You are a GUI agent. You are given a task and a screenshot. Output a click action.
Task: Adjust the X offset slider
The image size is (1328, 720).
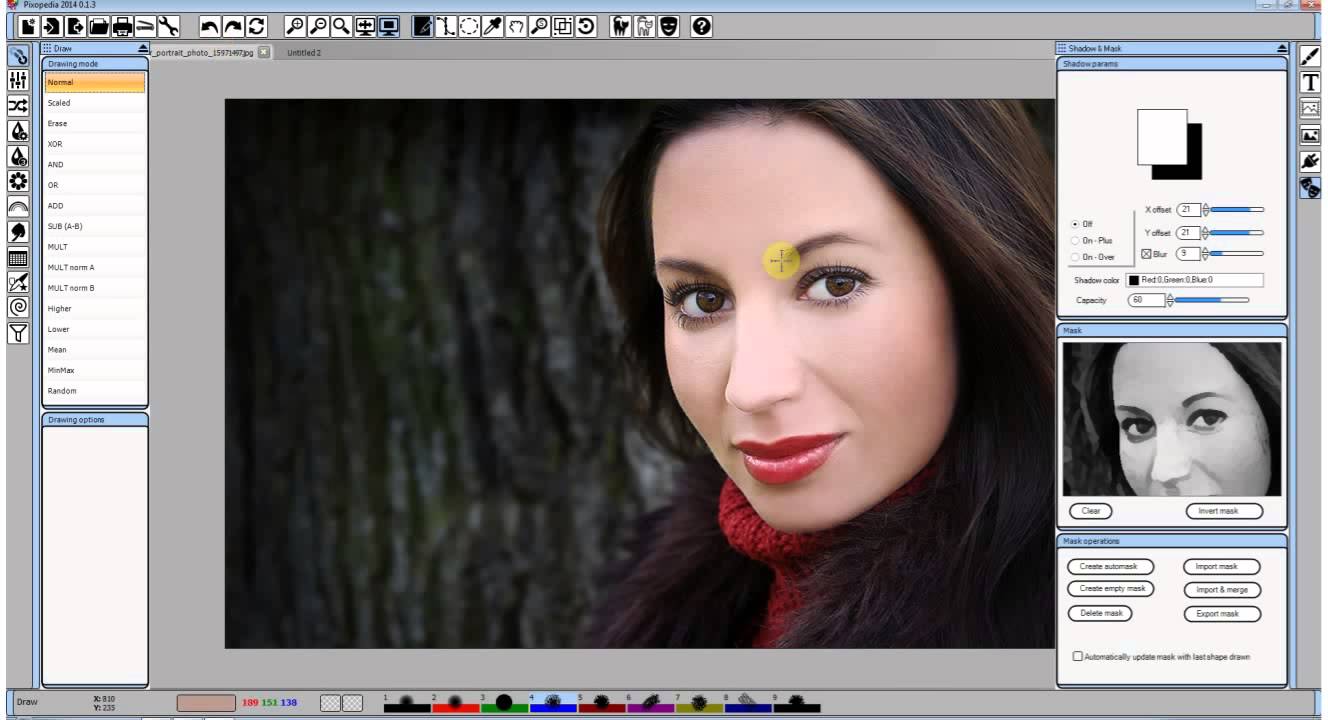coord(1237,210)
